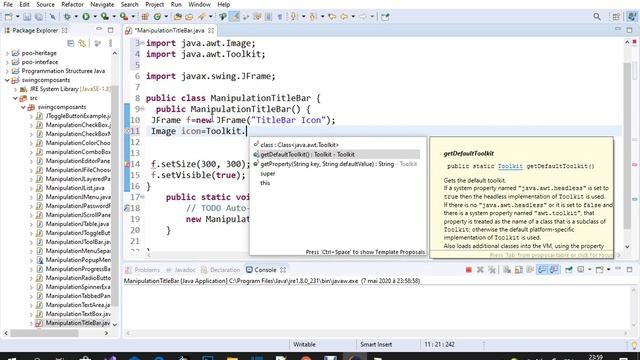Screen dimensions: 640x360
Task: Close the Console view tab
Action: point(283,270)
